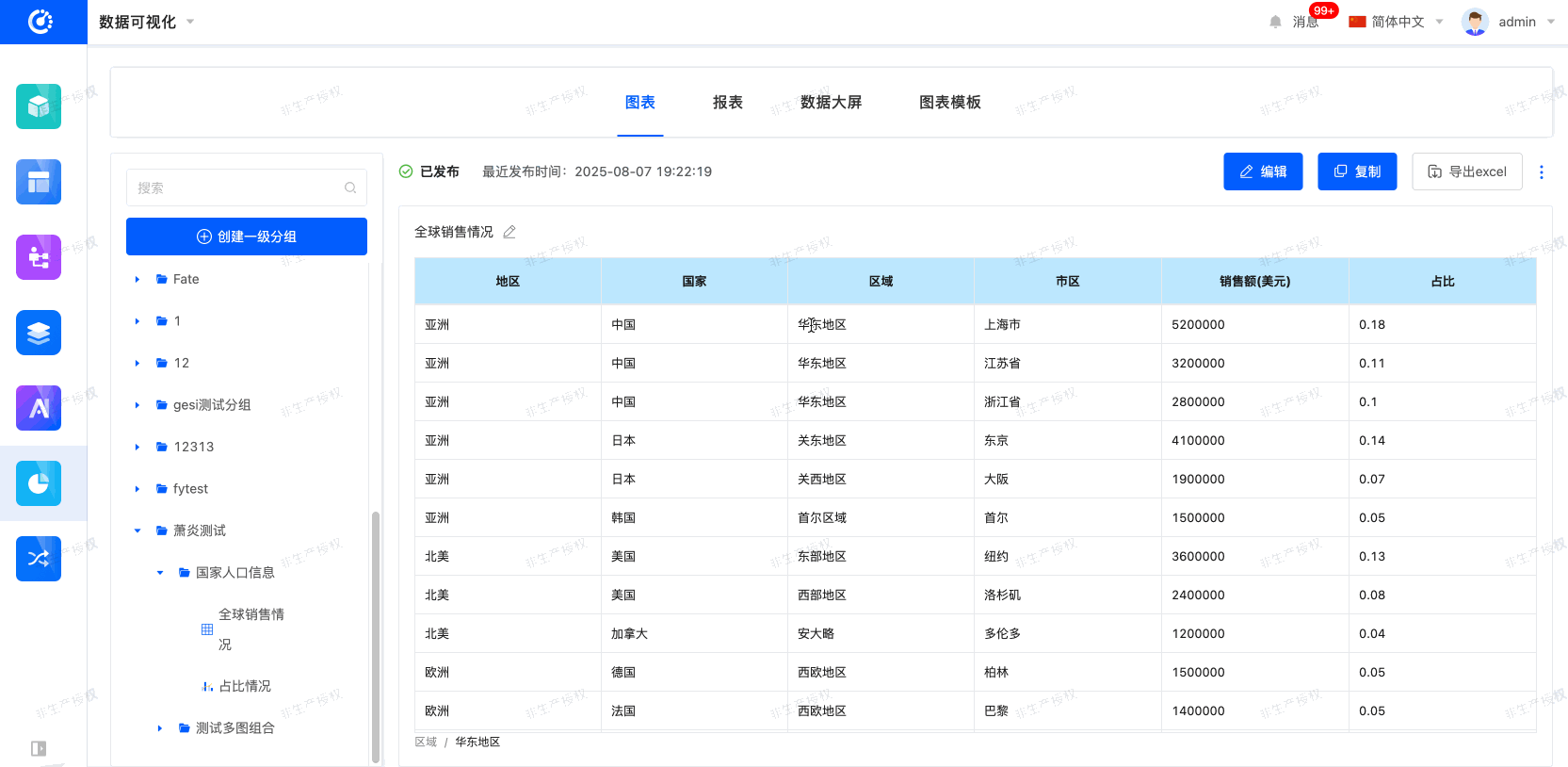Open the shuffle arrows icon in sidebar
This screenshot has height=767, width=1568.
(39, 559)
